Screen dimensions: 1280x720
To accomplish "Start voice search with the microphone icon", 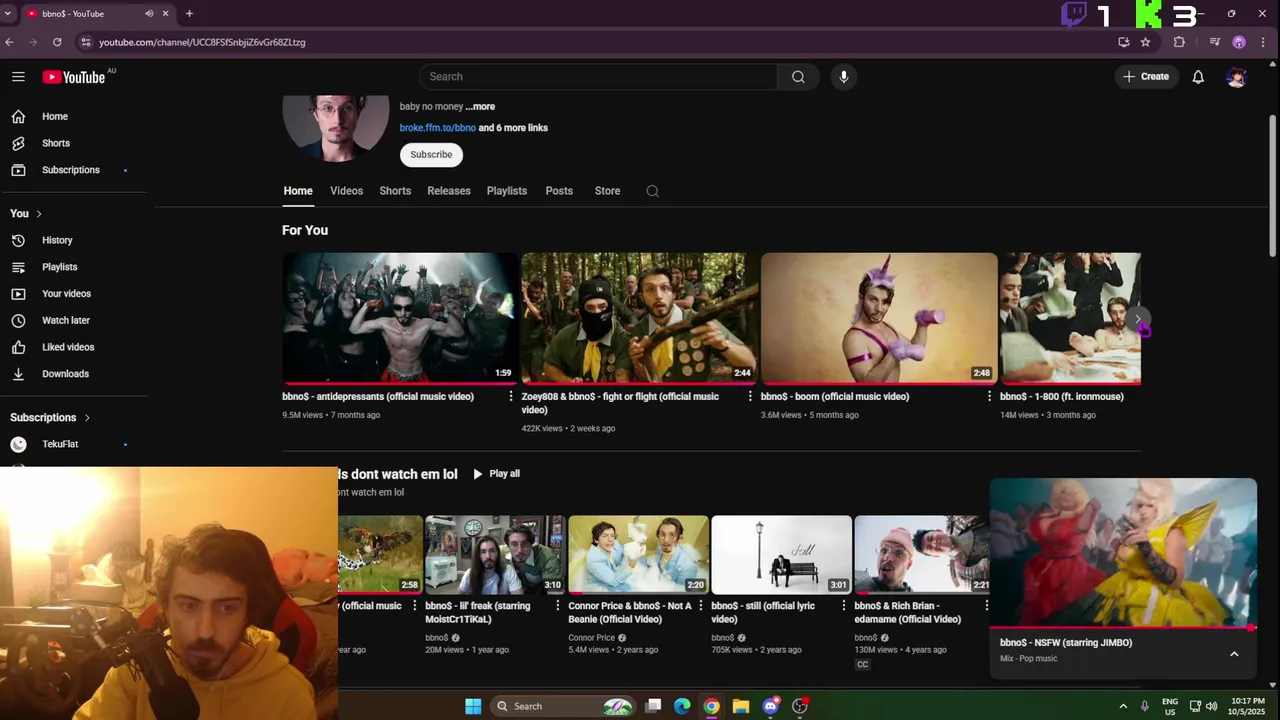I will [x=844, y=77].
